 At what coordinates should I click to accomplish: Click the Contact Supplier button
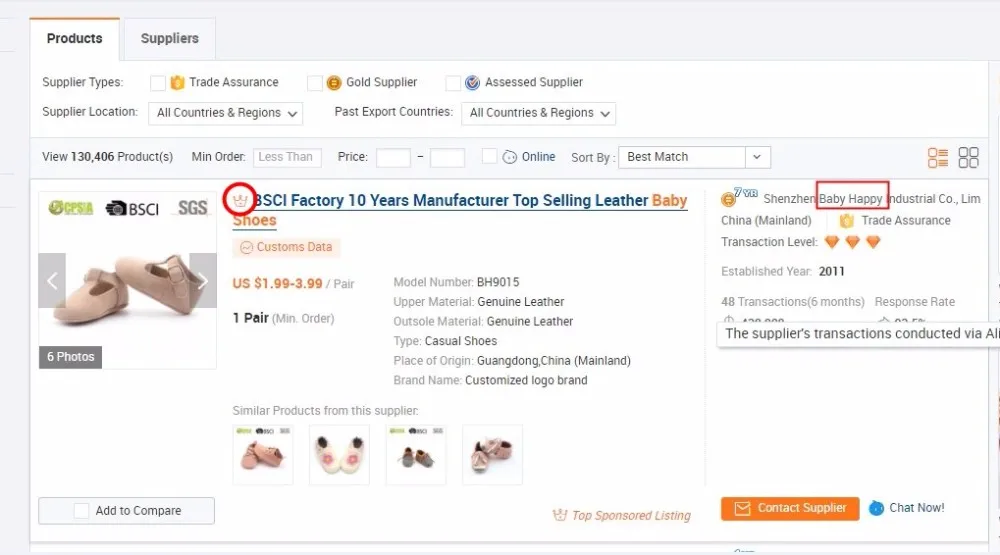[x=790, y=508]
